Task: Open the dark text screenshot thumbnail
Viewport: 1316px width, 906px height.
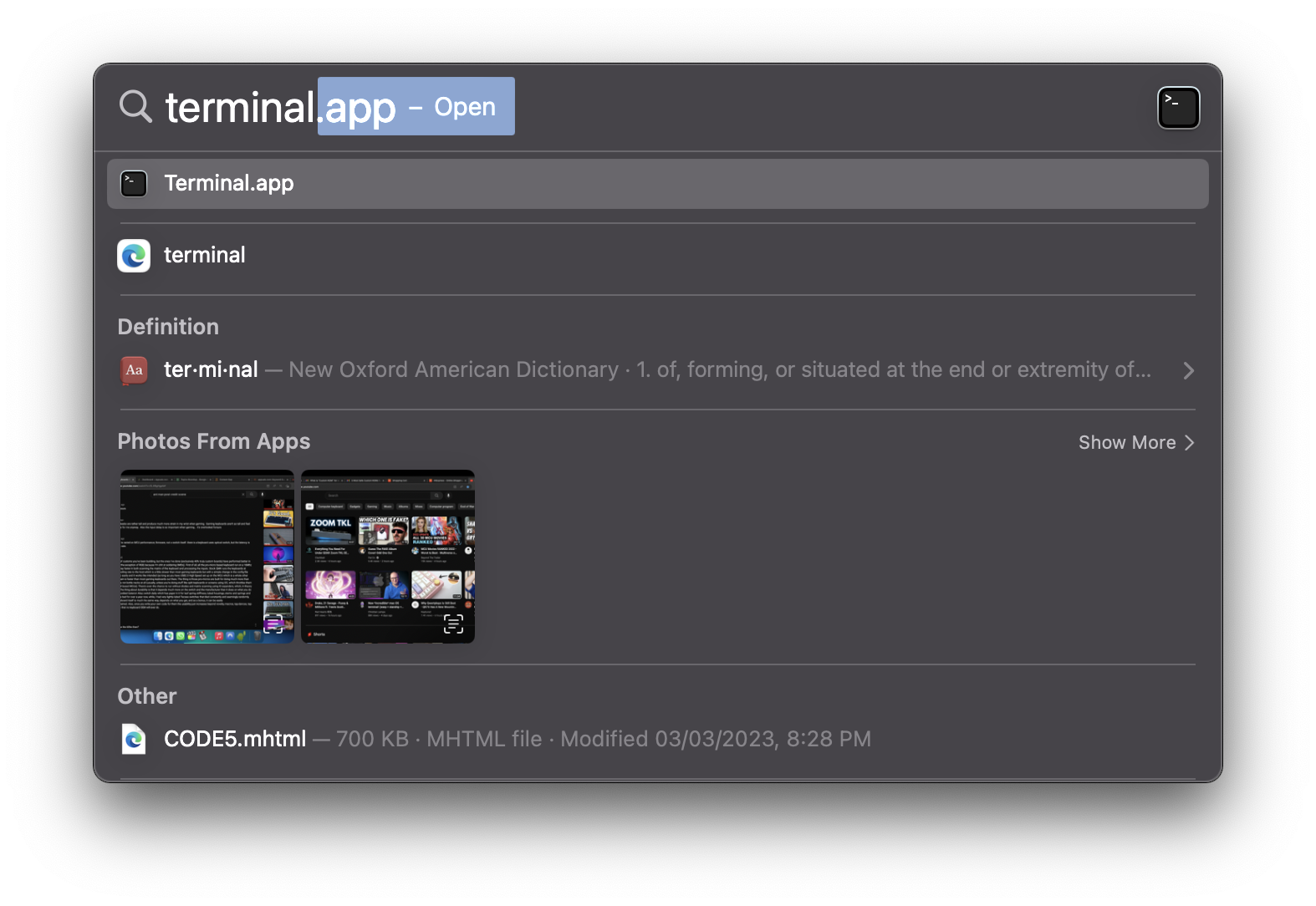Action: (207, 557)
